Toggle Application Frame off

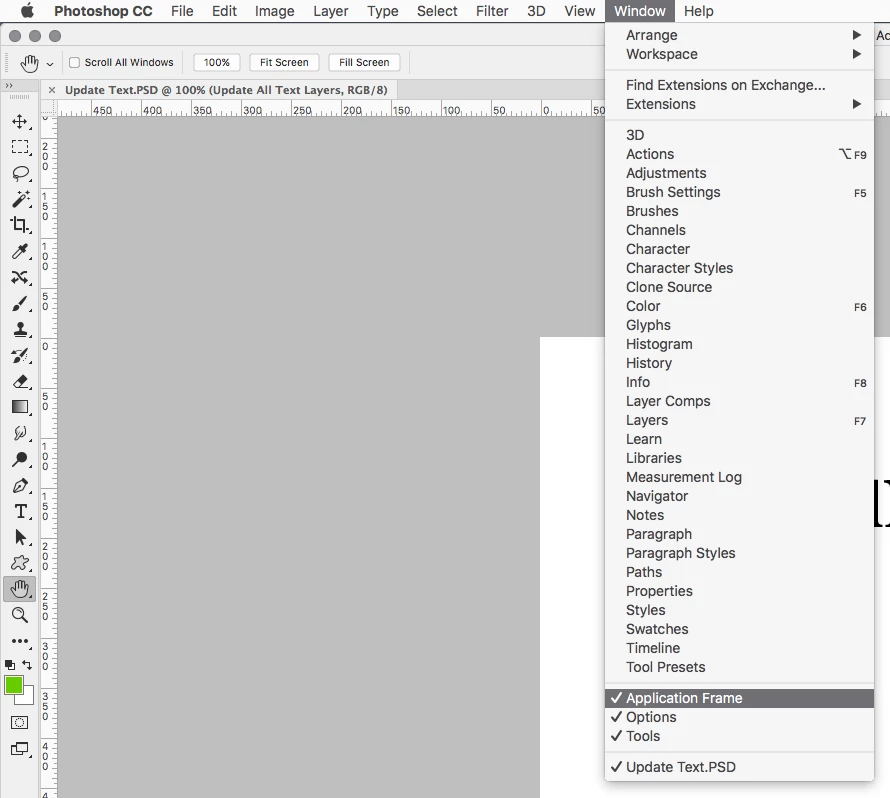739,698
